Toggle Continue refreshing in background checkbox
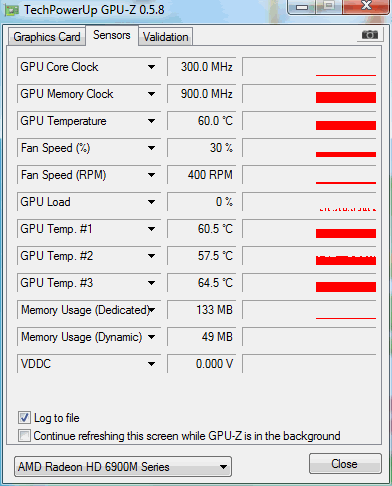392x486 pixels. 24,436
